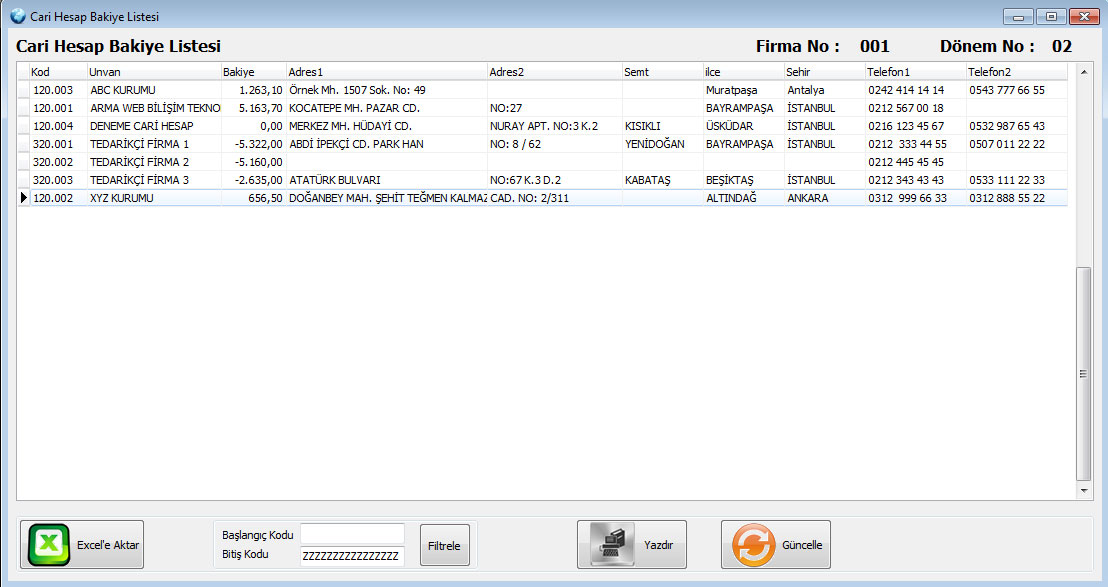The width and height of the screenshot is (1108, 587).
Task: Click ilce cell ÜSKÜDAR
Action: point(743,126)
